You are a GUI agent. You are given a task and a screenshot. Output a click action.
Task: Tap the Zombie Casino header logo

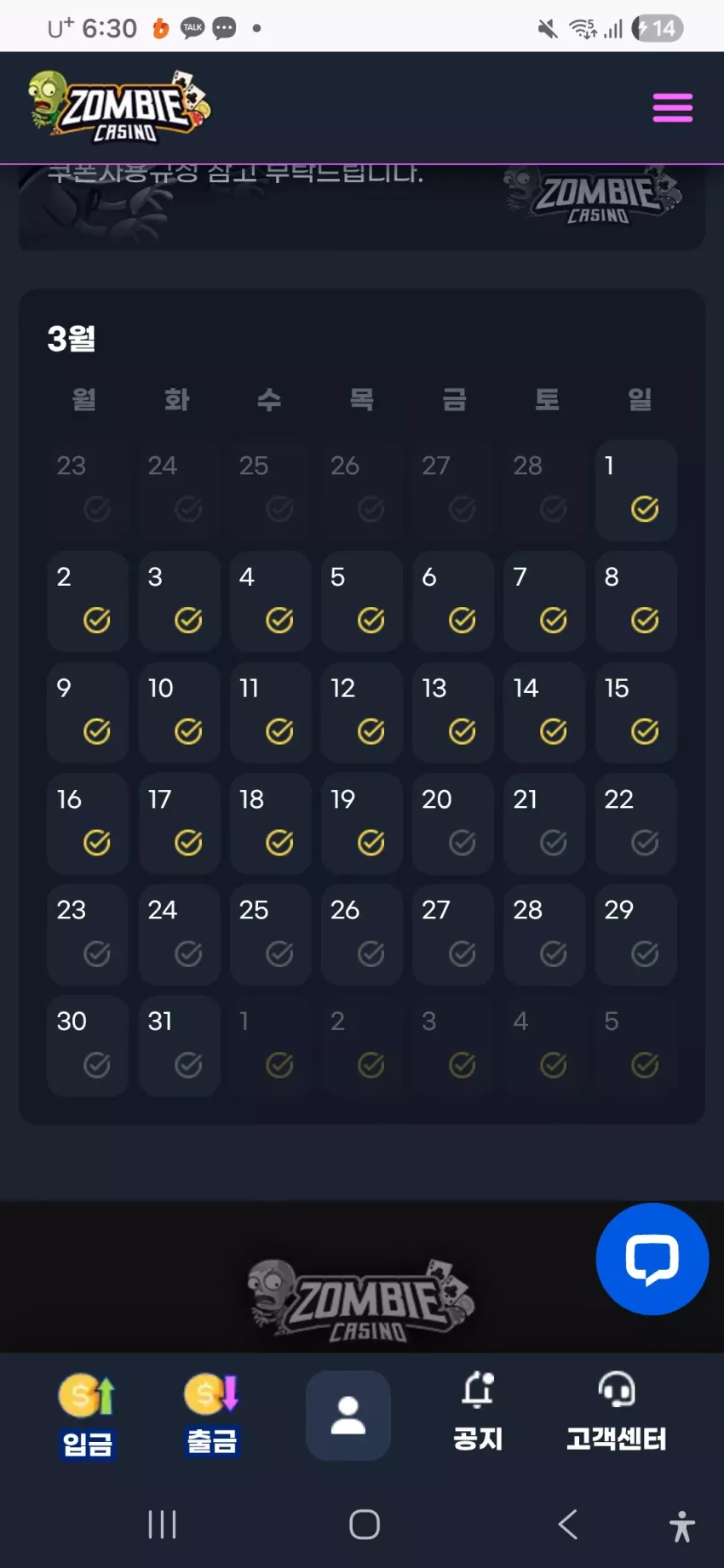(119, 106)
